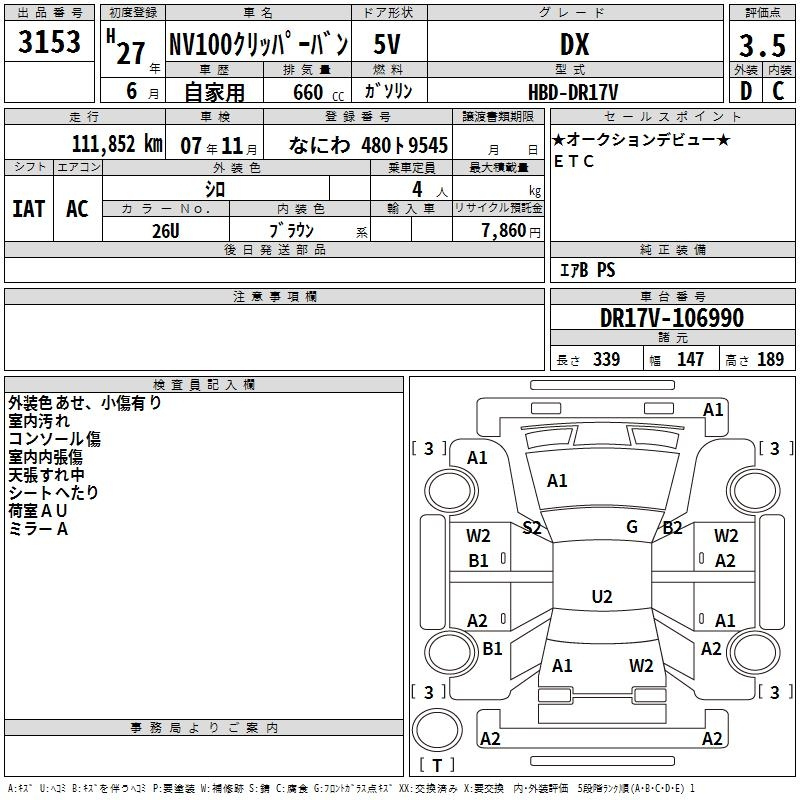Screen dimensions: 800x800
Task: Select exterior grade D
Action: tap(746, 91)
